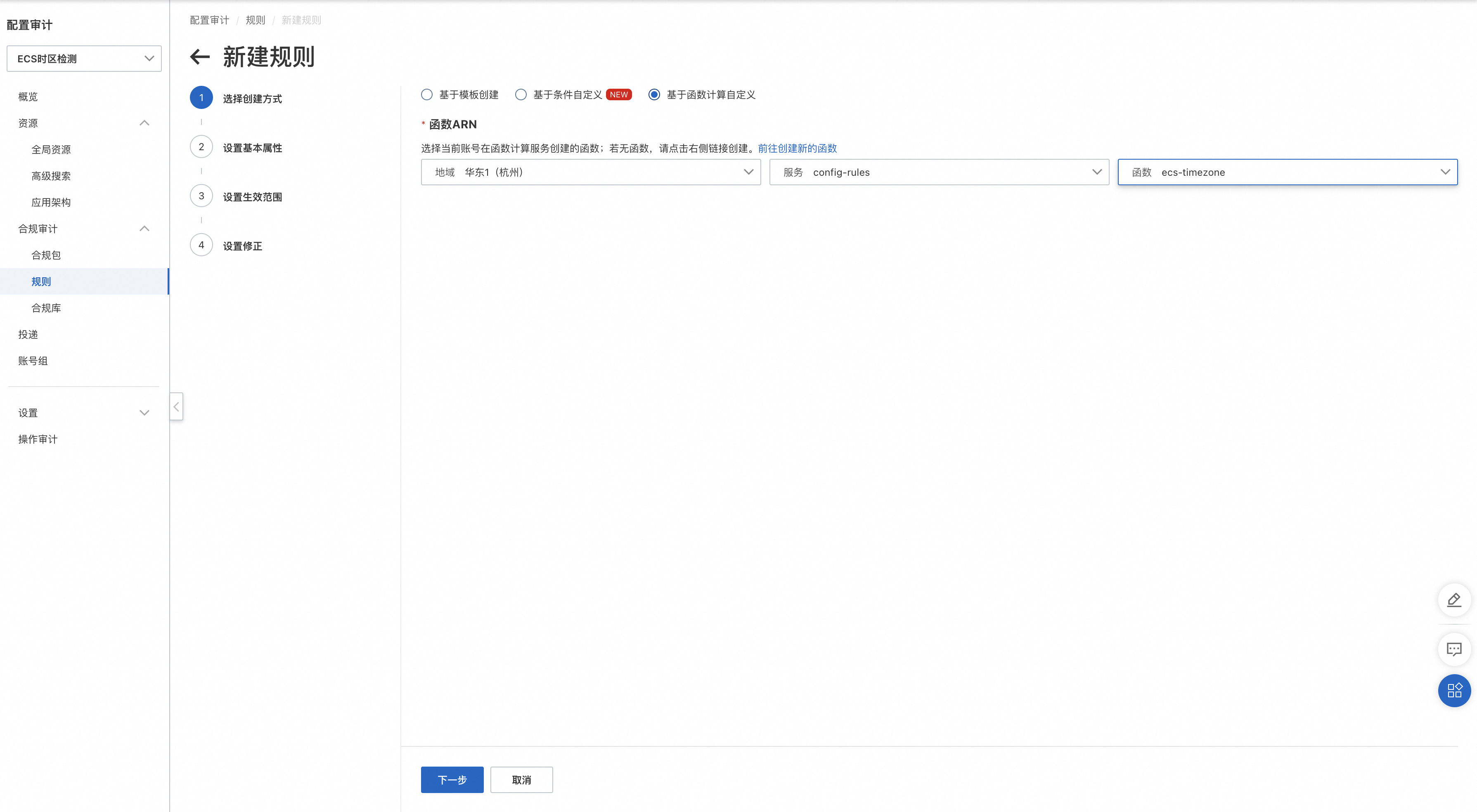1477x812 pixels.
Task: Click the 下一步 button
Action: 452,779
